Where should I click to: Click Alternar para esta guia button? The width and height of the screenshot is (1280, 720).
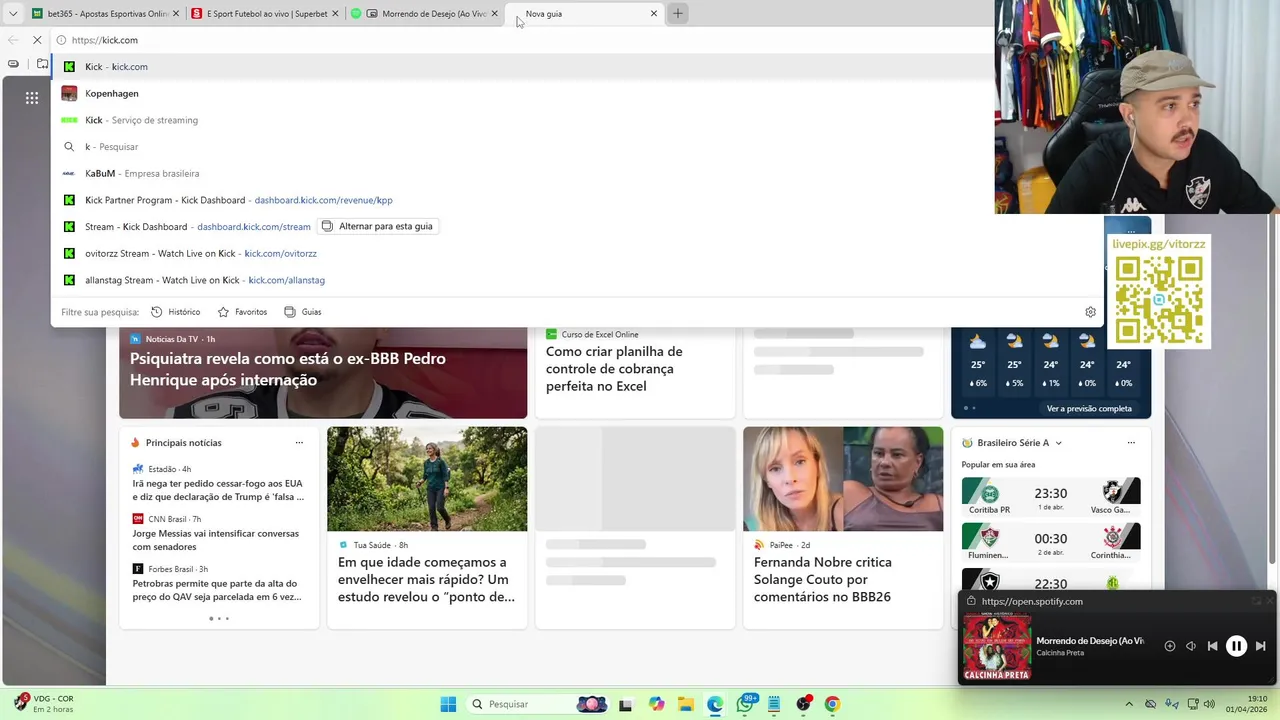[x=377, y=226]
